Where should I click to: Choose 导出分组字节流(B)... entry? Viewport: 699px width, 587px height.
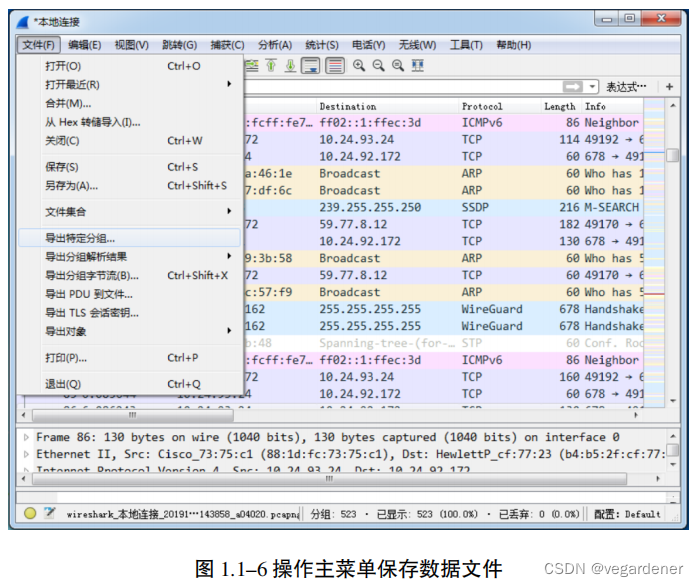click(130, 275)
